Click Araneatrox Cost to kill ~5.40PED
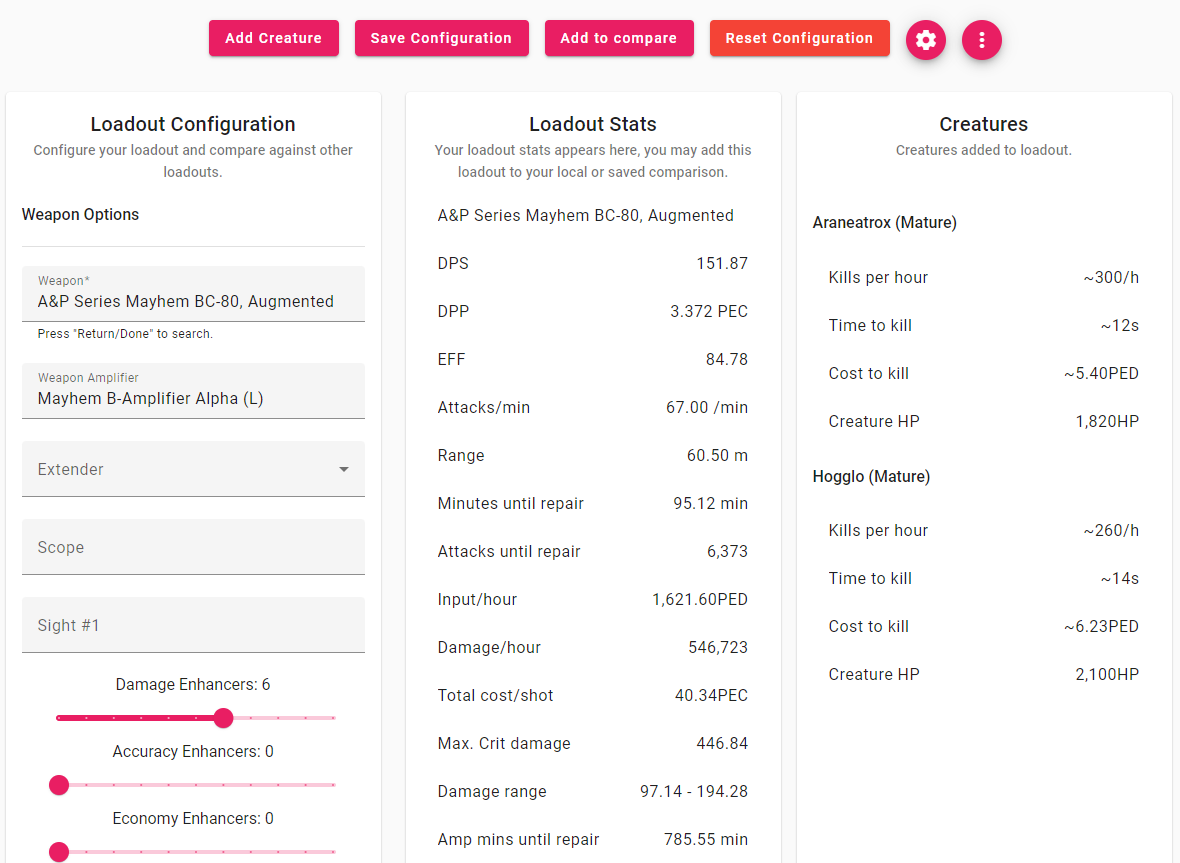Viewport: 1180px width, 863px height. click(1101, 374)
